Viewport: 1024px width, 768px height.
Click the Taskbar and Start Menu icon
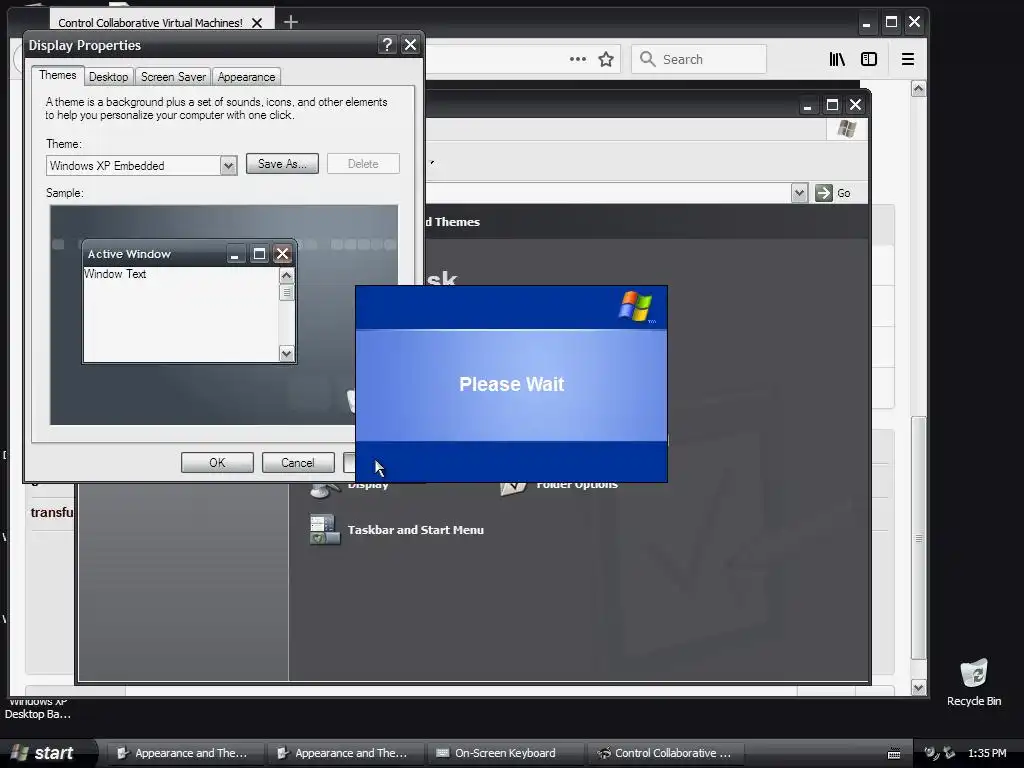[325, 529]
